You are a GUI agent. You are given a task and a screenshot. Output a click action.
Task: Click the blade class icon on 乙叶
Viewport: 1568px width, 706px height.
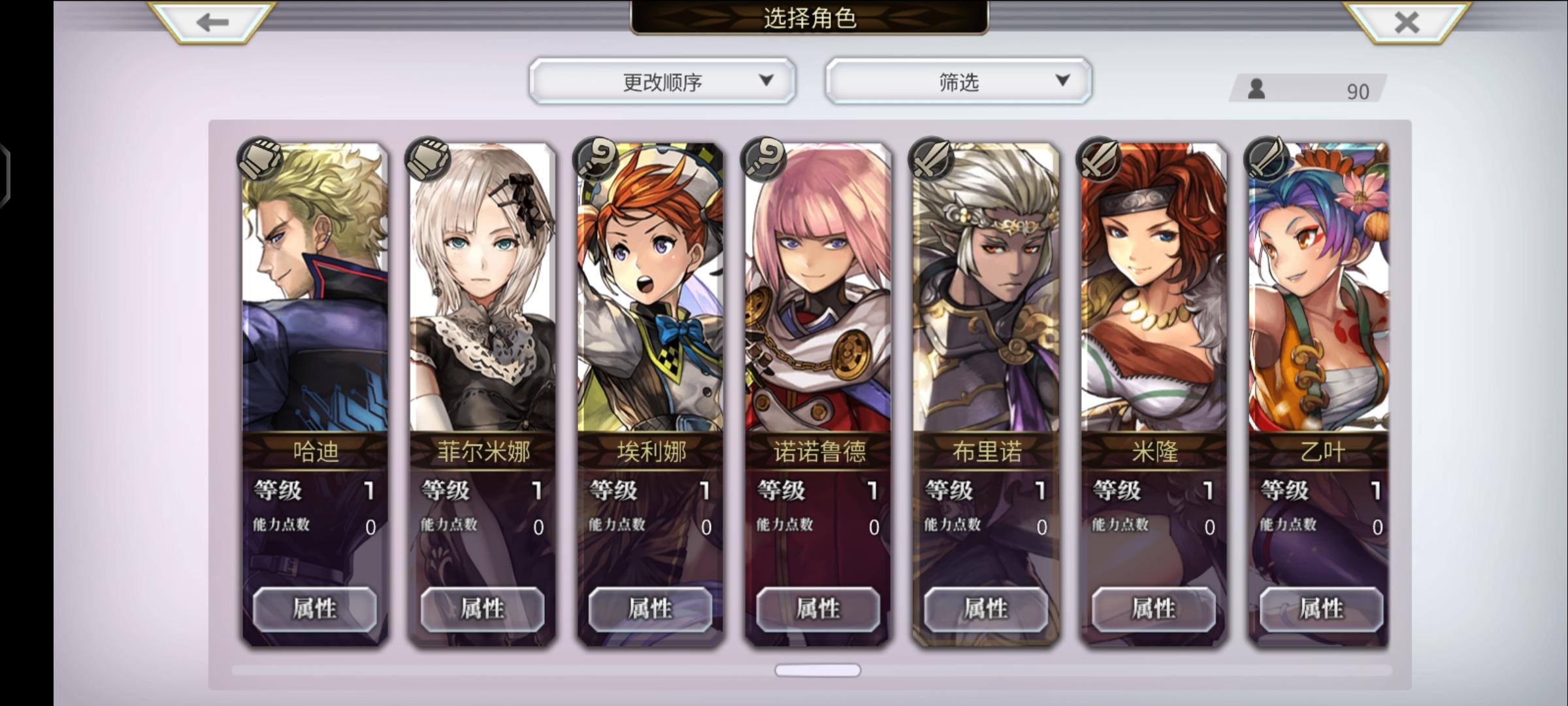click(x=1267, y=159)
